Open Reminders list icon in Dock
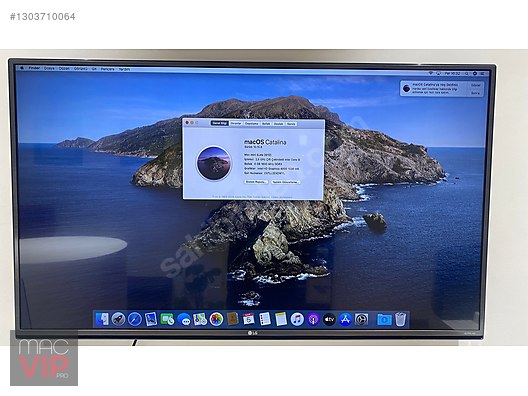The width and height of the screenshot is (528, 396). point(265,319)
